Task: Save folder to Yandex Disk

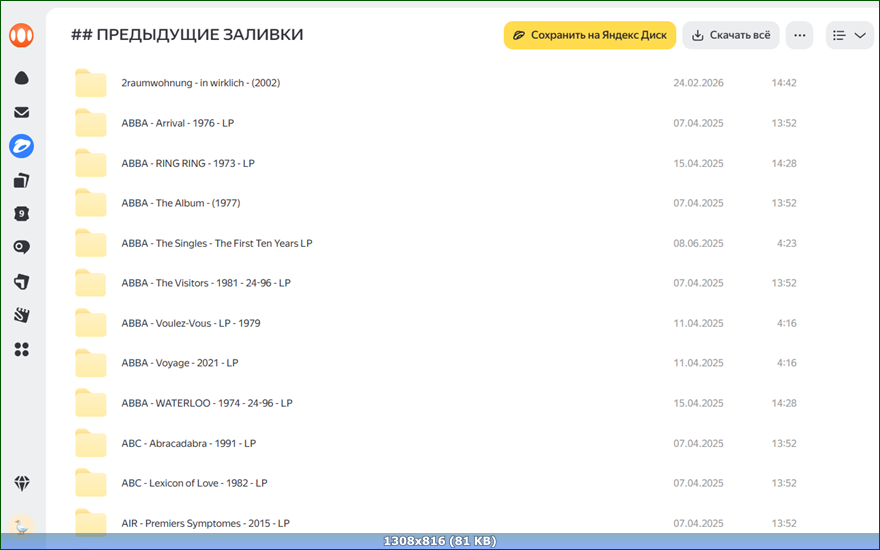Action: pyautogui.click(x=590, y=35)
